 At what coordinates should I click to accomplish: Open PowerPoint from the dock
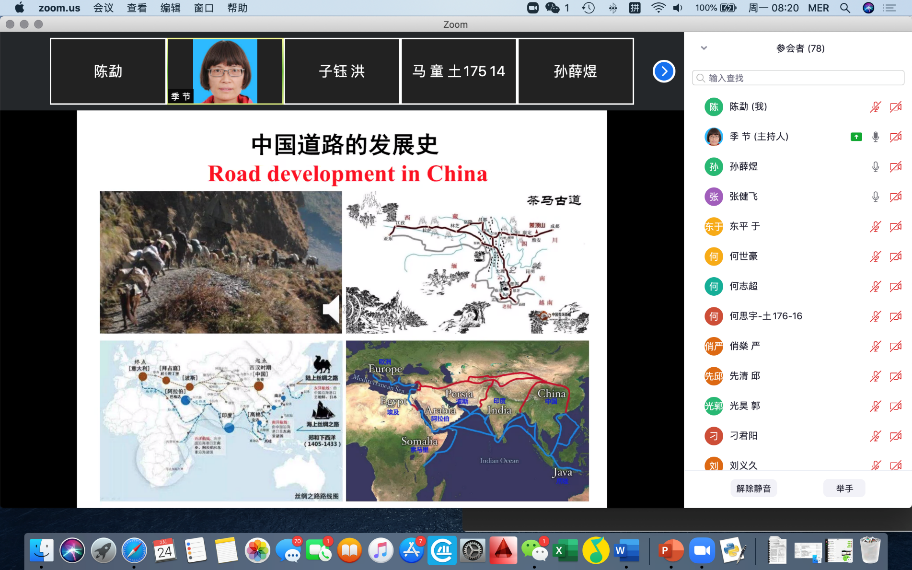click(x=669, y=550)
